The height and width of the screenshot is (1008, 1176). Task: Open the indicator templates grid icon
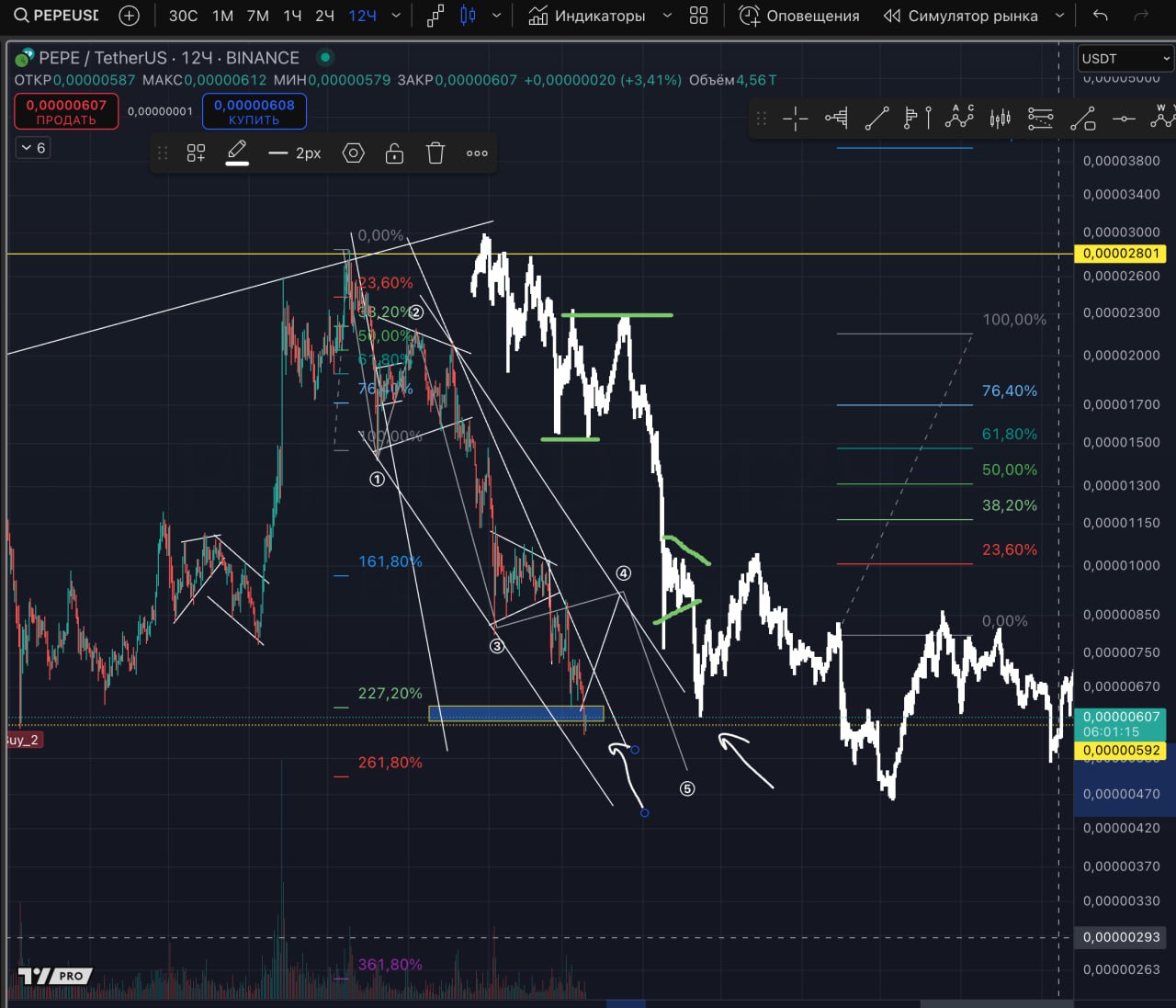699,16
